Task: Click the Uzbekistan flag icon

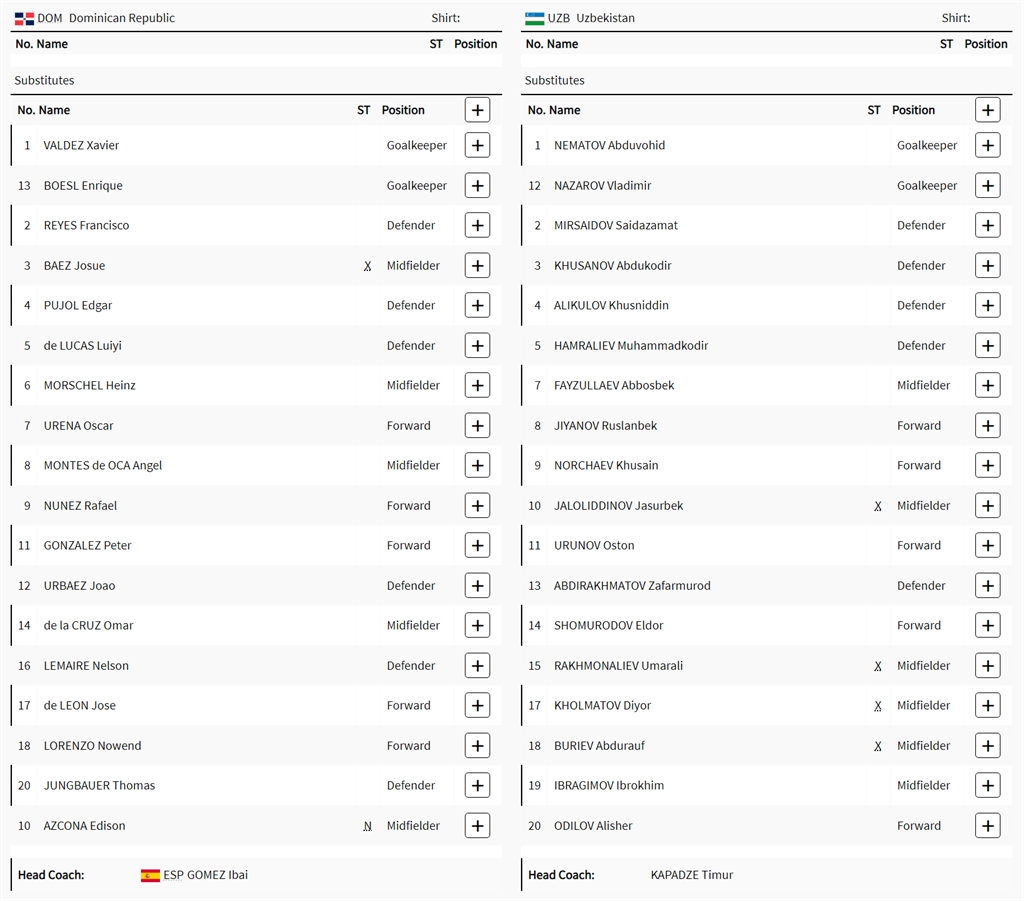Action: tap(534, 18)
